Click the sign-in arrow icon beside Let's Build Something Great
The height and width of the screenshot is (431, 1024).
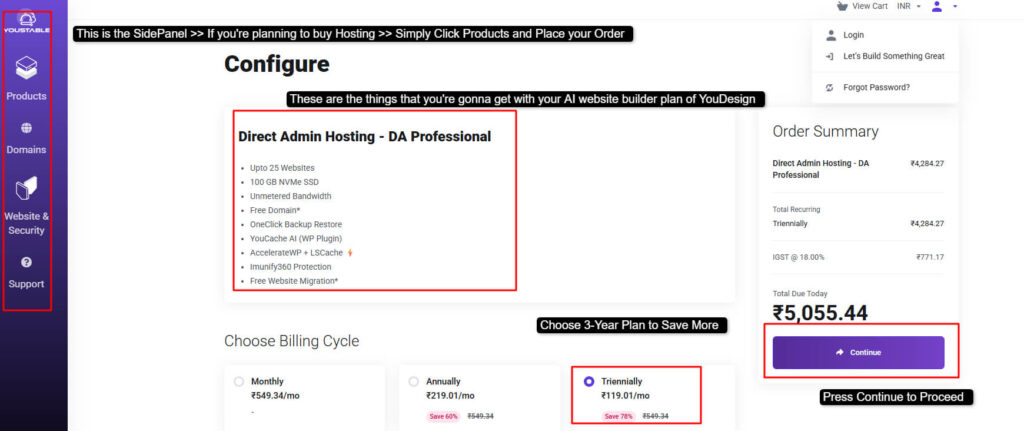point(830,56)
